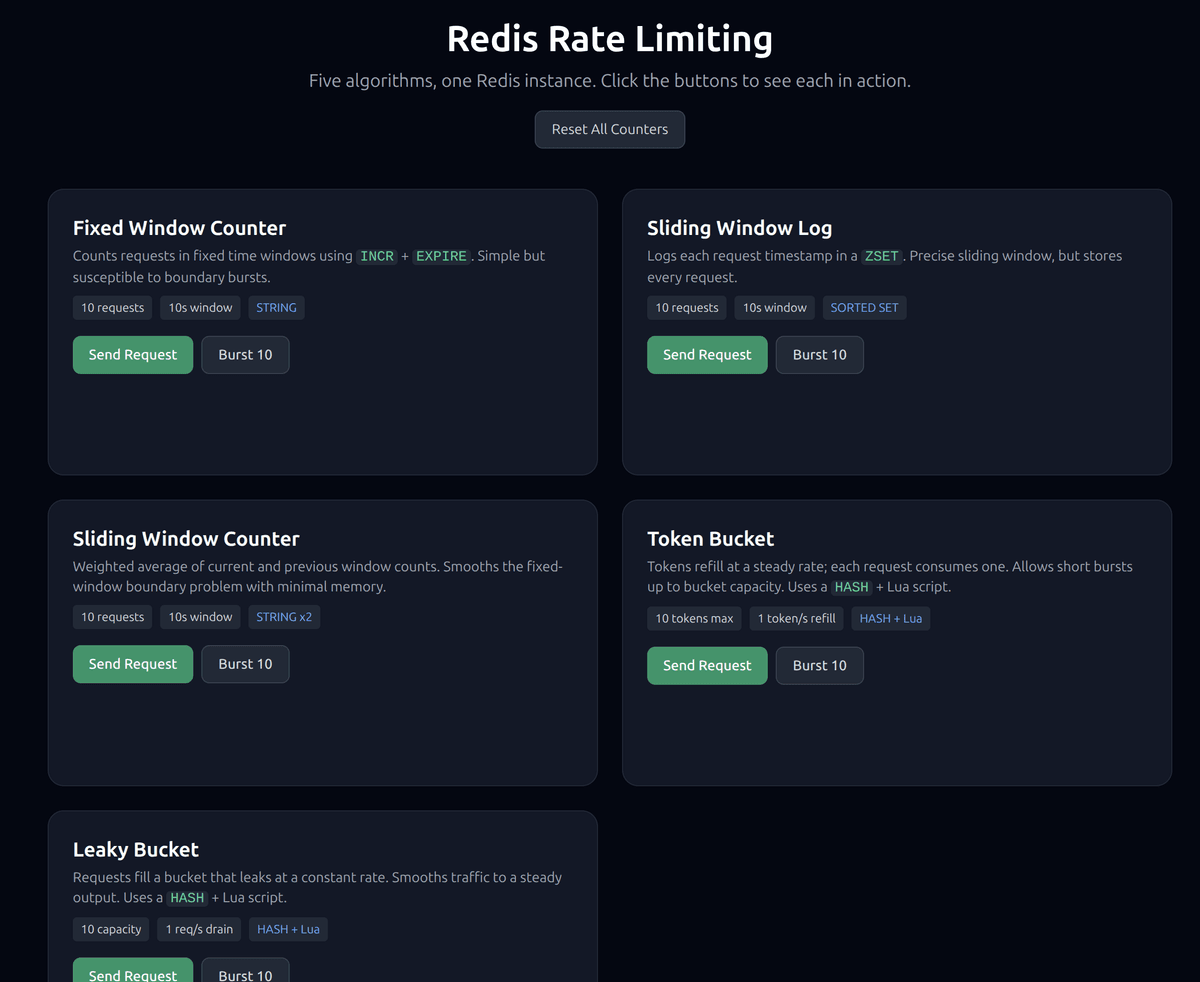Send a request to Token Bucket
The height and width of the screenshot is (982, 1200).
(707, 665)
